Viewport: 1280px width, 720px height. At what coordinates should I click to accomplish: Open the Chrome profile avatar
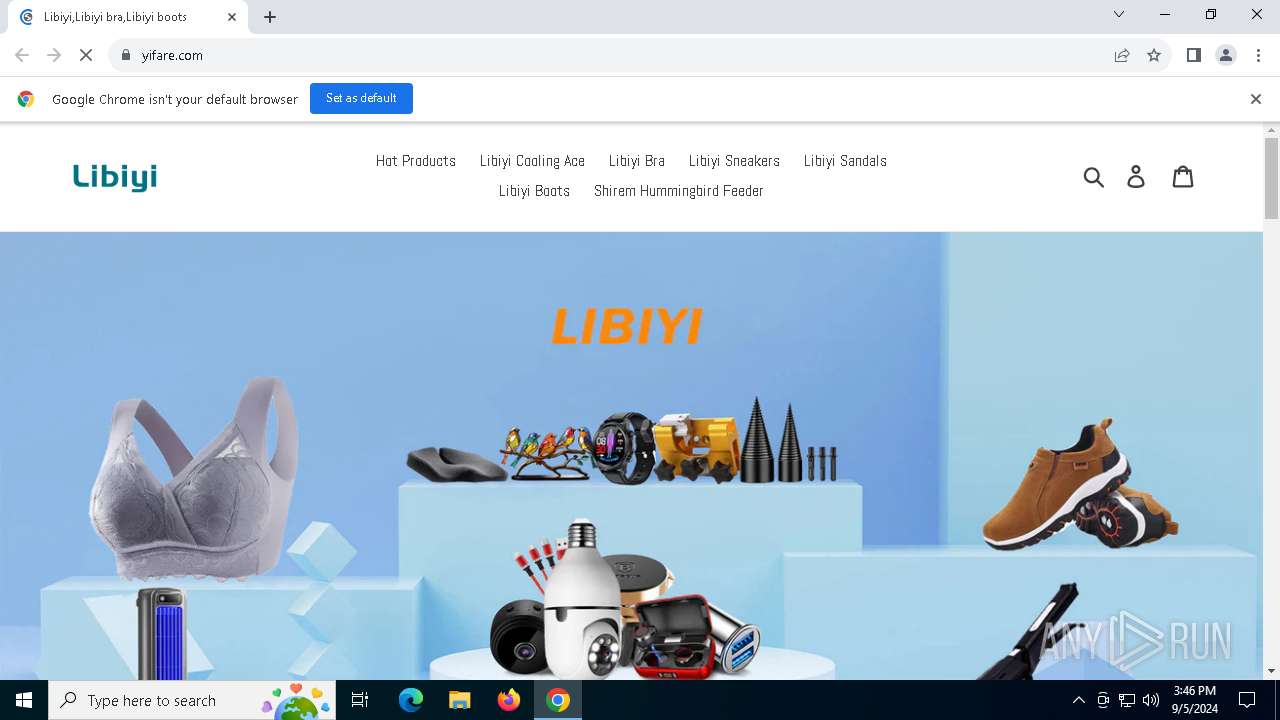[x=1226, y=55]
